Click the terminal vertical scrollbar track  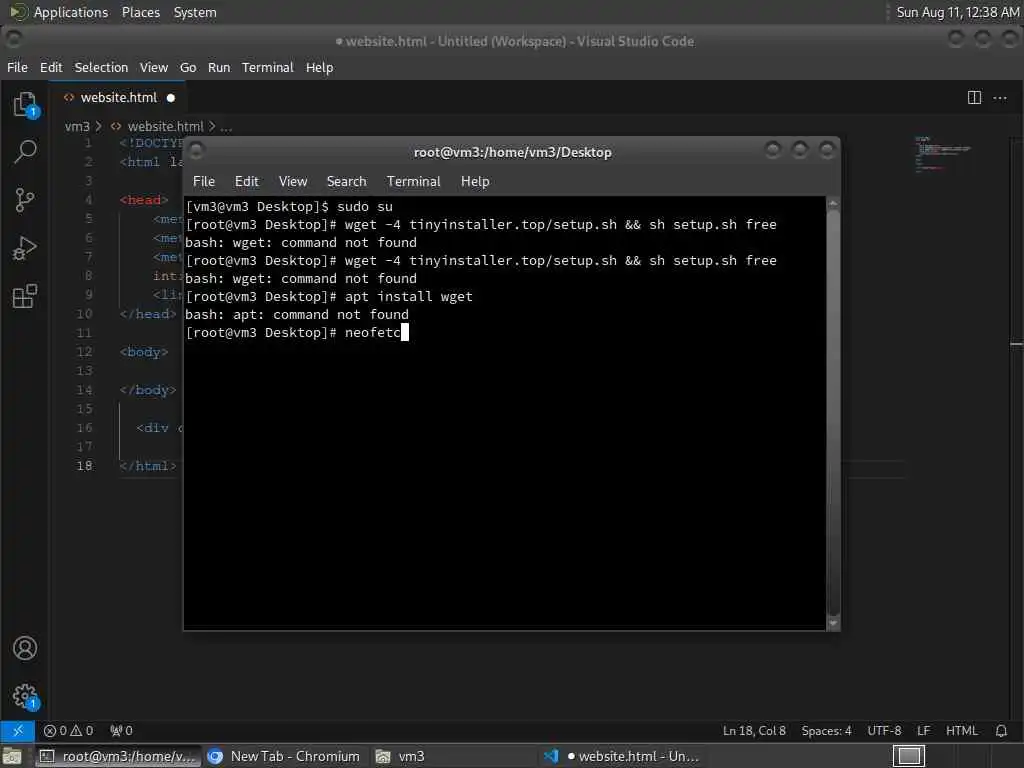[x=833, y=413]
